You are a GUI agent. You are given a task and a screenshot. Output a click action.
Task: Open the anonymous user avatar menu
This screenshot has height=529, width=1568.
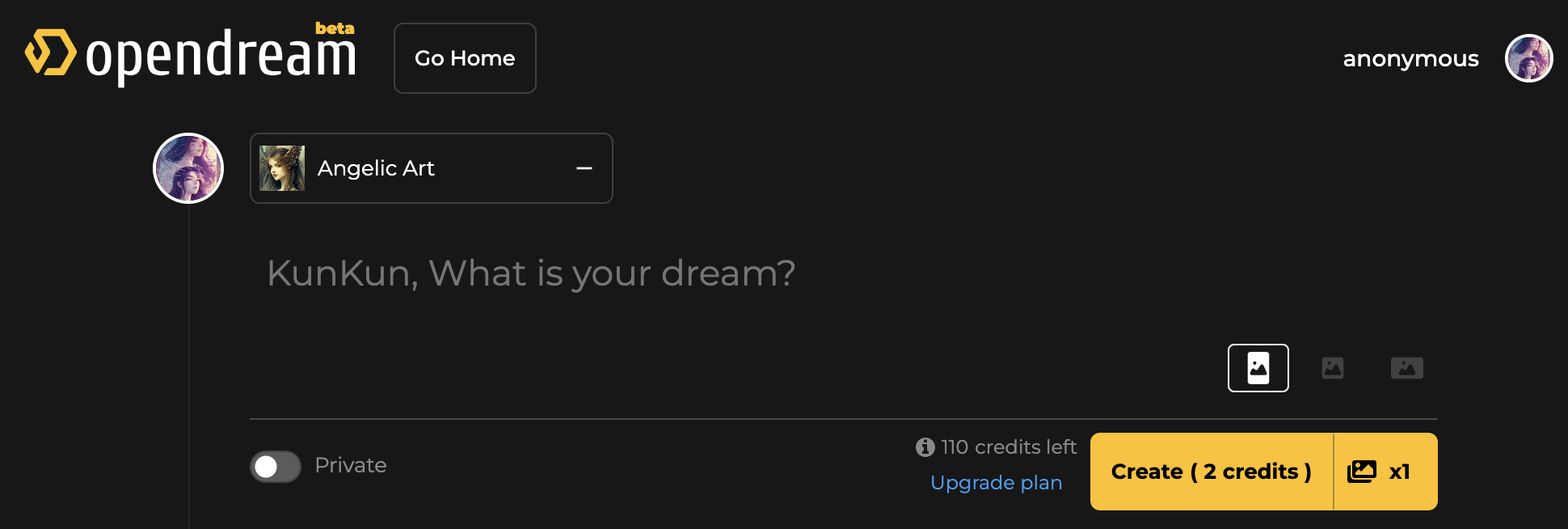(1528, 58)
